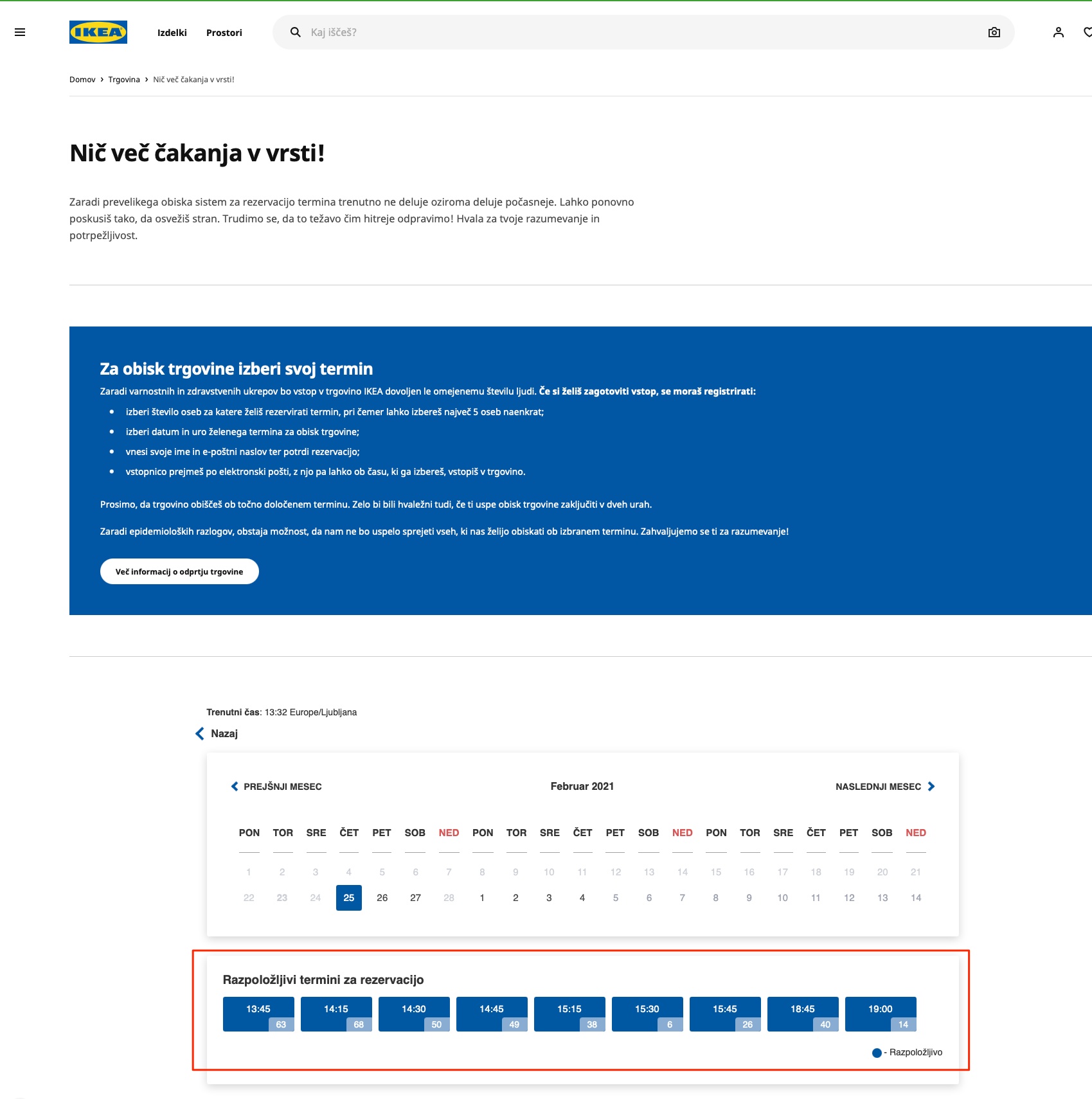1092x1099 pixels.
Task: Go to Trgovina breadcrumb
Action: tap(124, 80)
